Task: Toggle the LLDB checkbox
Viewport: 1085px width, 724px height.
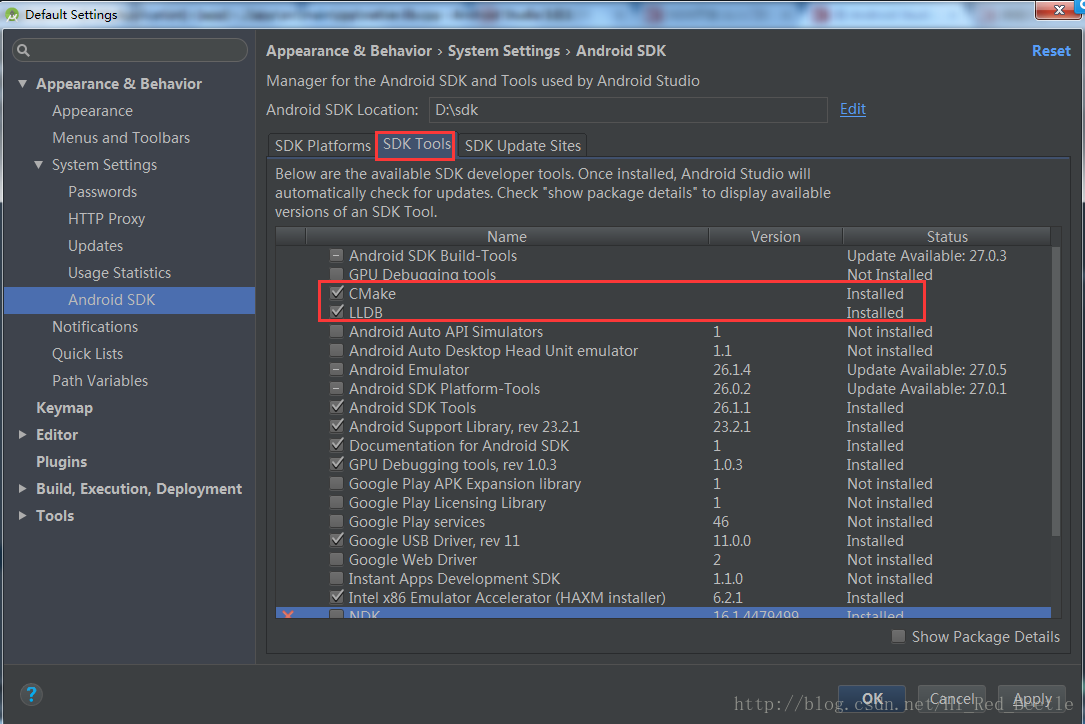Action: (337, 311)
